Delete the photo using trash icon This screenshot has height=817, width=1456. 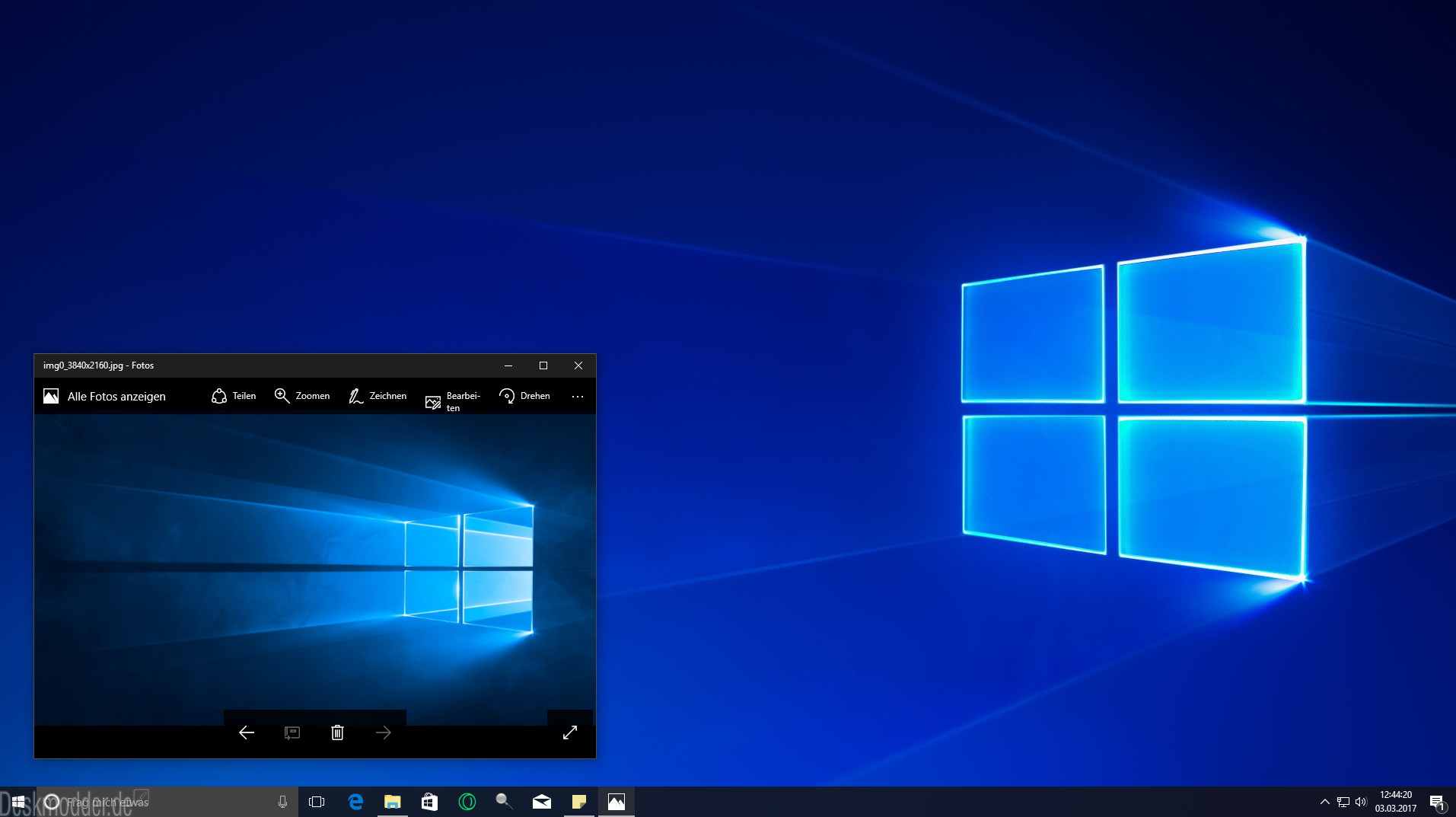(x=337, y=732)
